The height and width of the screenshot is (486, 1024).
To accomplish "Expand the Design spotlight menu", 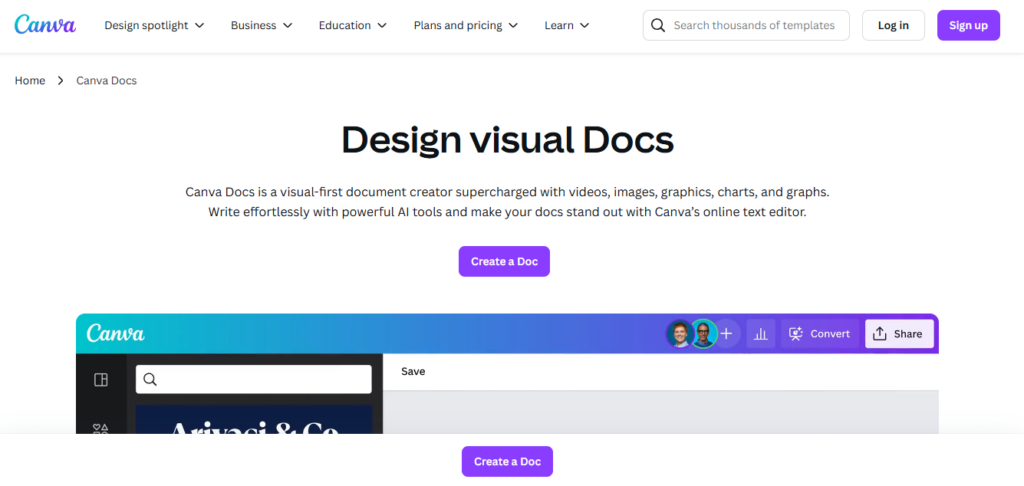I will 154,25.
